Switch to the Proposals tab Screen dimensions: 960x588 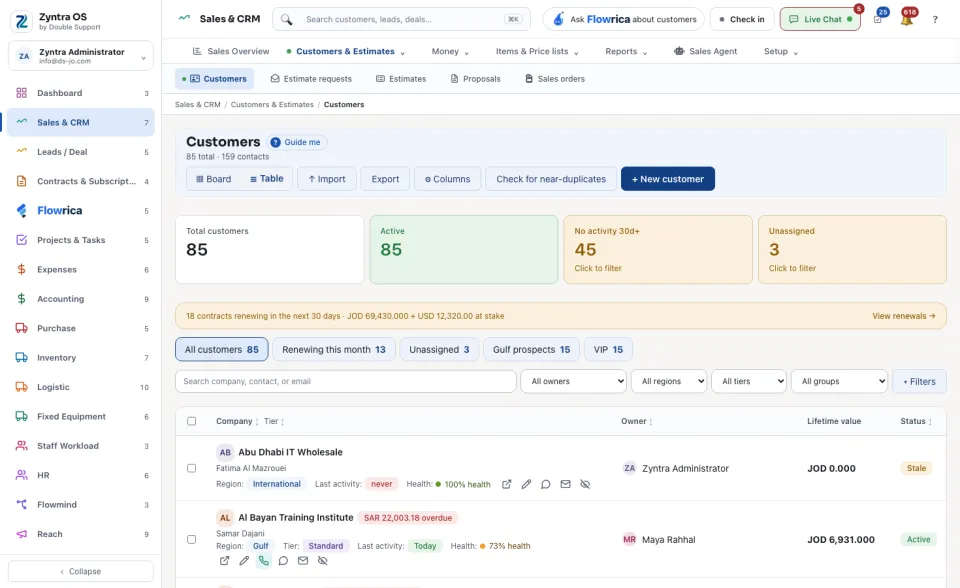pyautogui.click(x=476, y=79)
